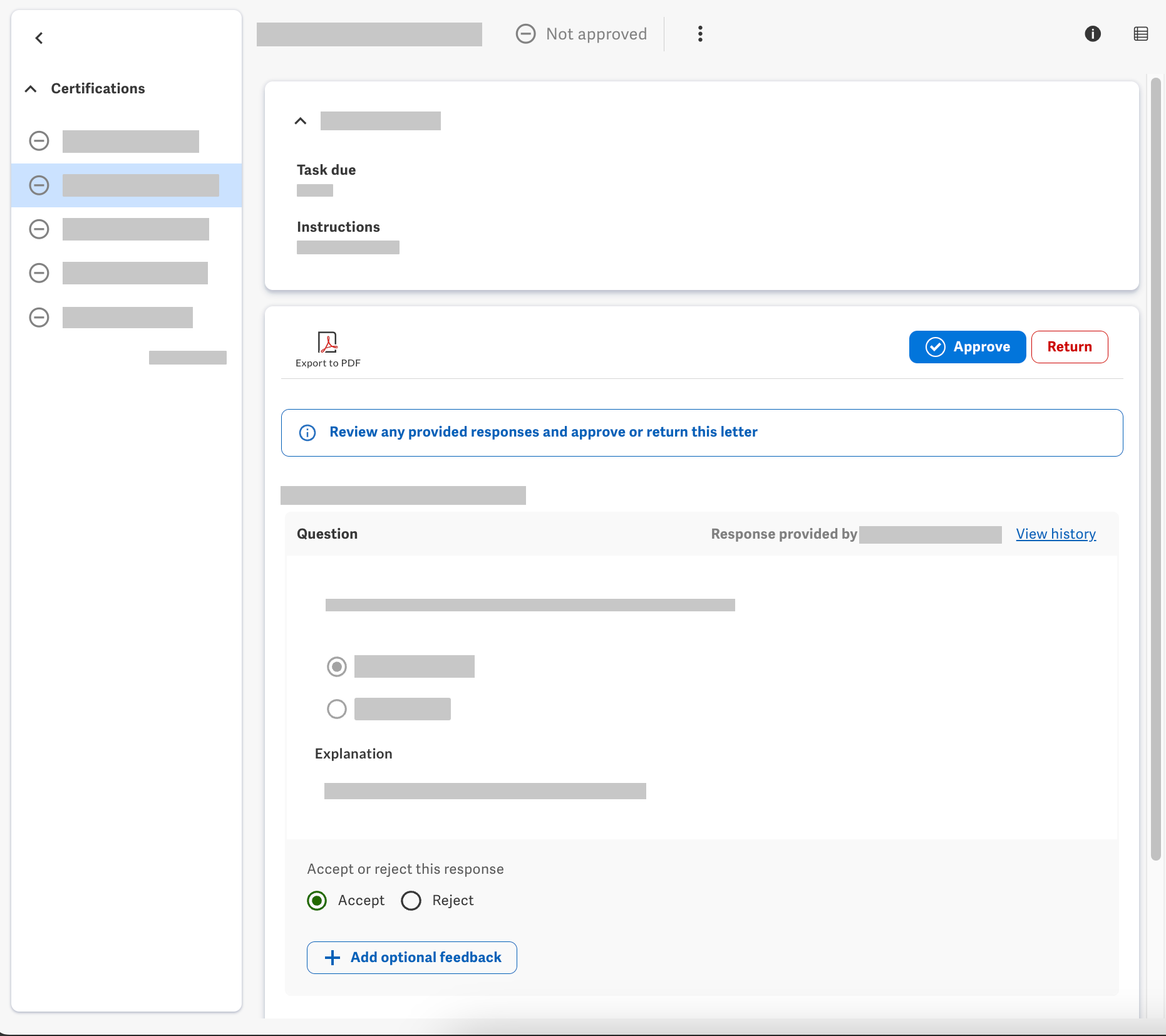Click the Not approved status icon
The image size is (1166, 1036).
[x=525, y=34]
